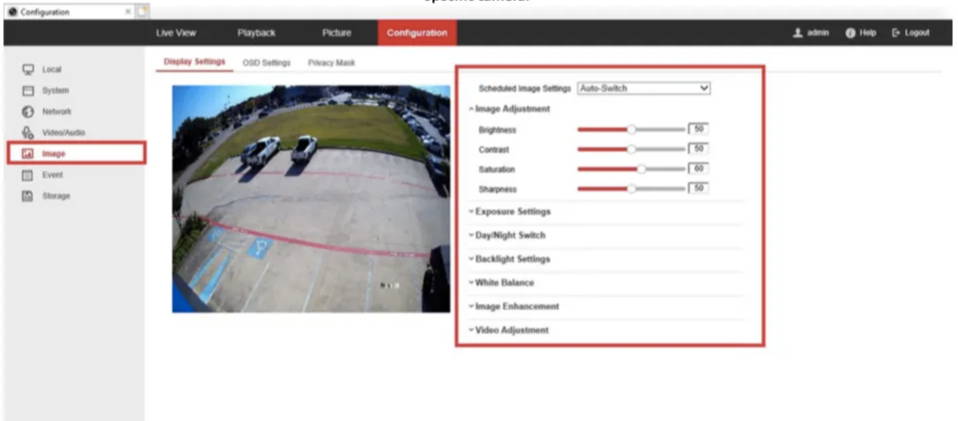
Task: Close the Configuration browser tab
Action: (x=129, y=12)
